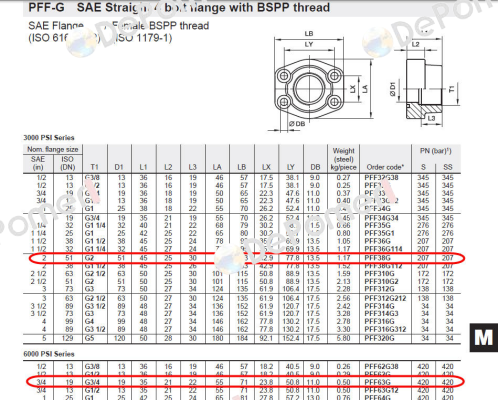Click the Ø DB dimension label
The height and width of the screenshot is (400, 498).
click(297, 124)
